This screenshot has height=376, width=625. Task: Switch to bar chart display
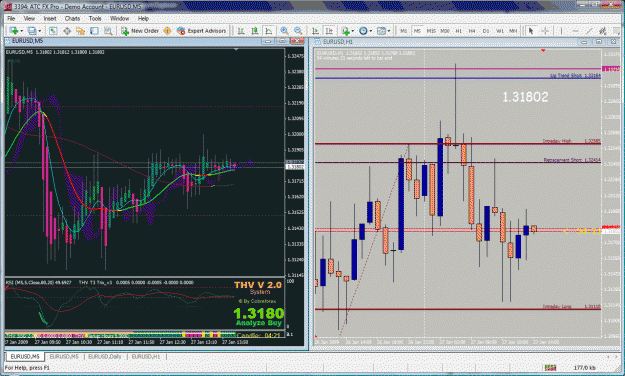click(241, 31)
